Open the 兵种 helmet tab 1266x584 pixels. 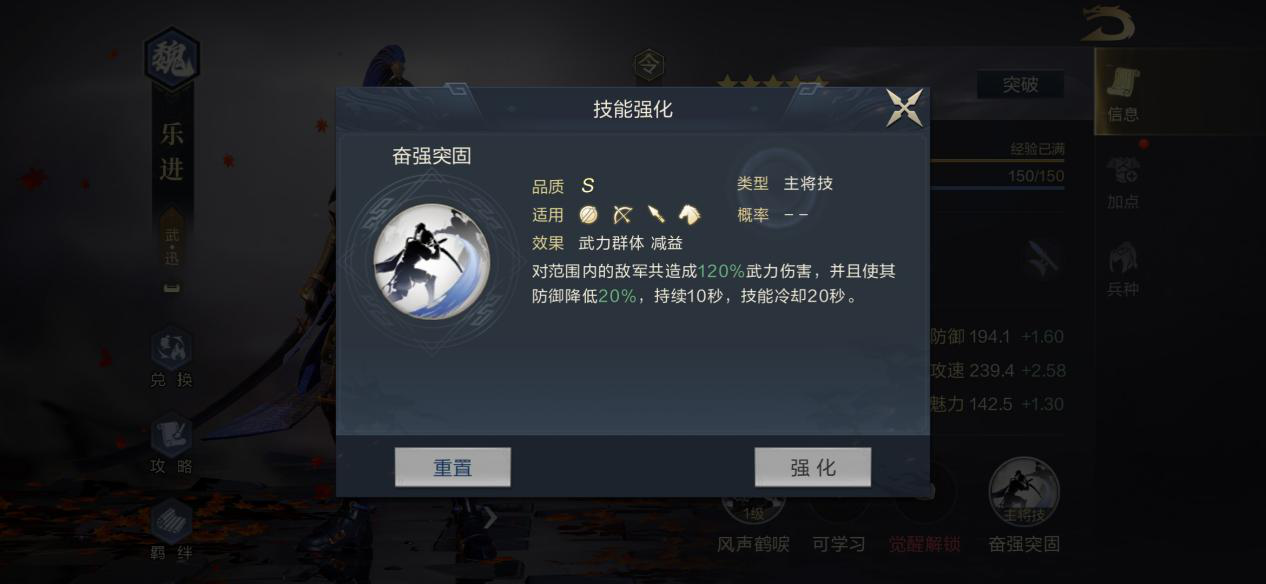[x=1123, y=270]
